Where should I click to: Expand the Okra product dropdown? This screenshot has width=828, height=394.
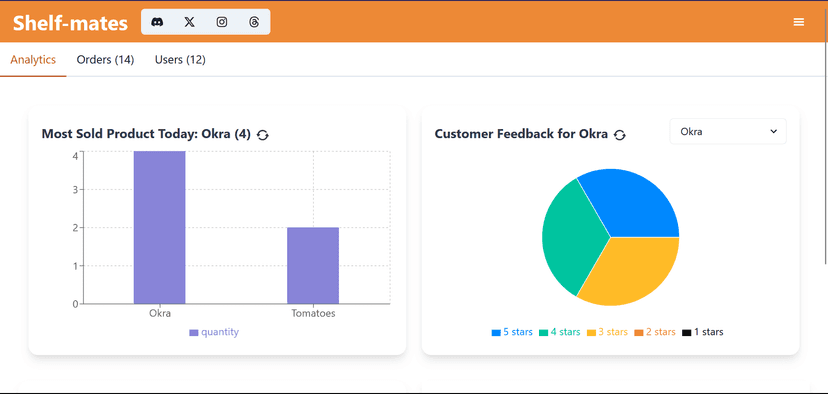click(728, 132)
